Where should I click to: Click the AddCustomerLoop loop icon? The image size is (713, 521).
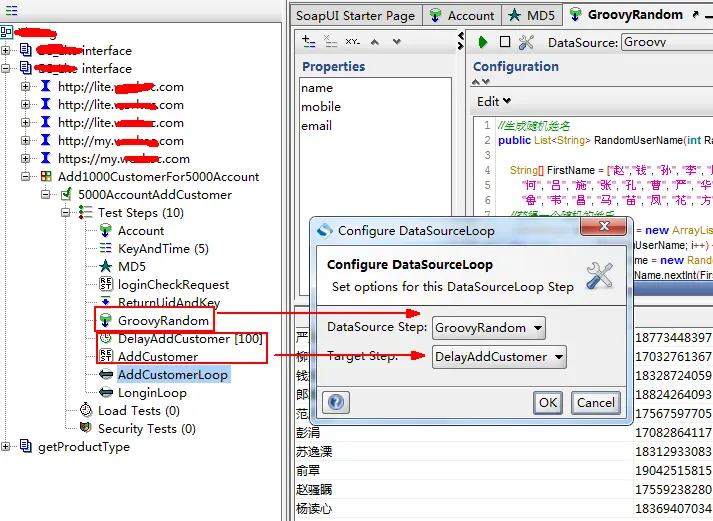click(106, 375)
